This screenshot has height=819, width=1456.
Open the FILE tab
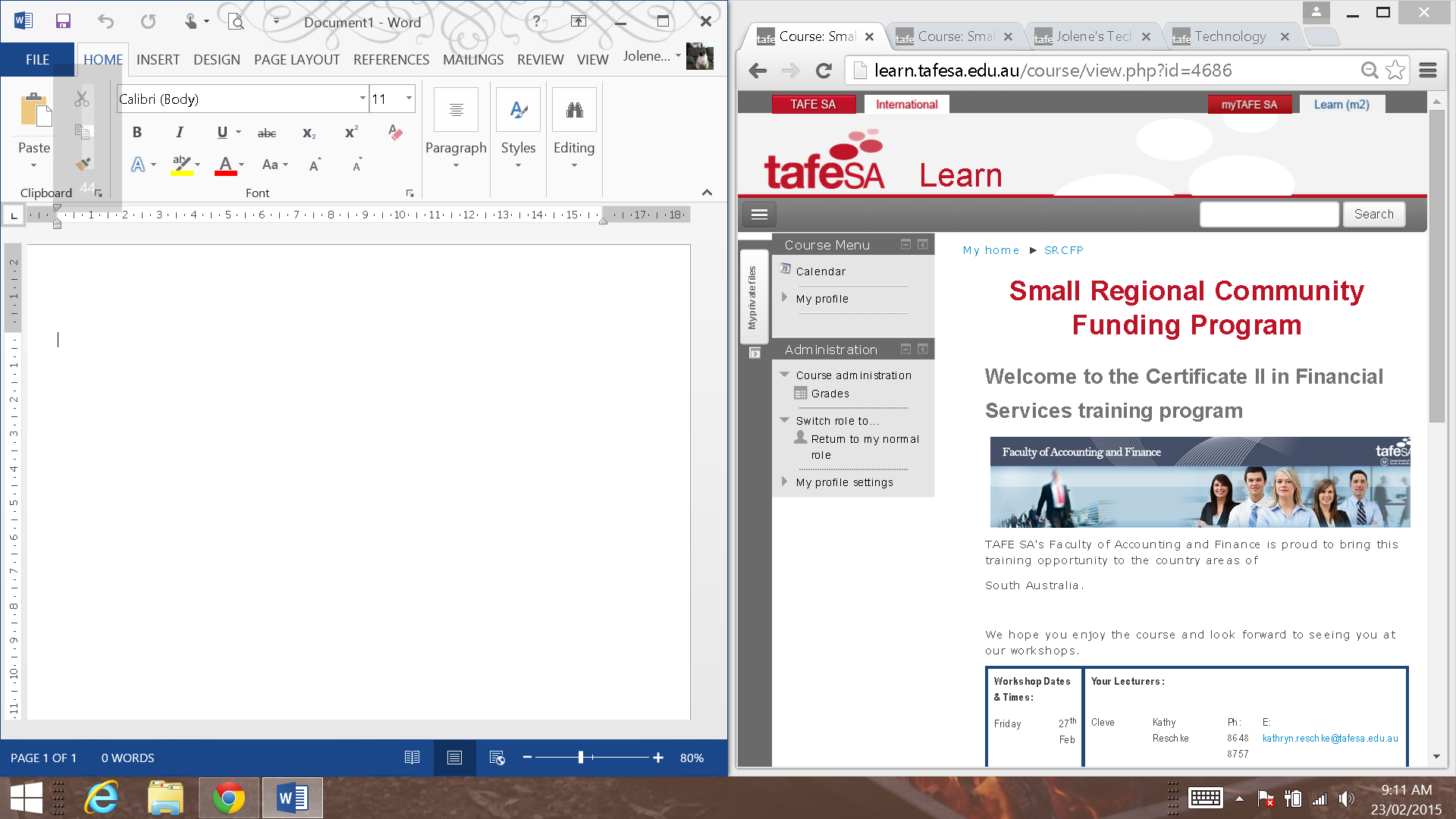pos(37,59)
